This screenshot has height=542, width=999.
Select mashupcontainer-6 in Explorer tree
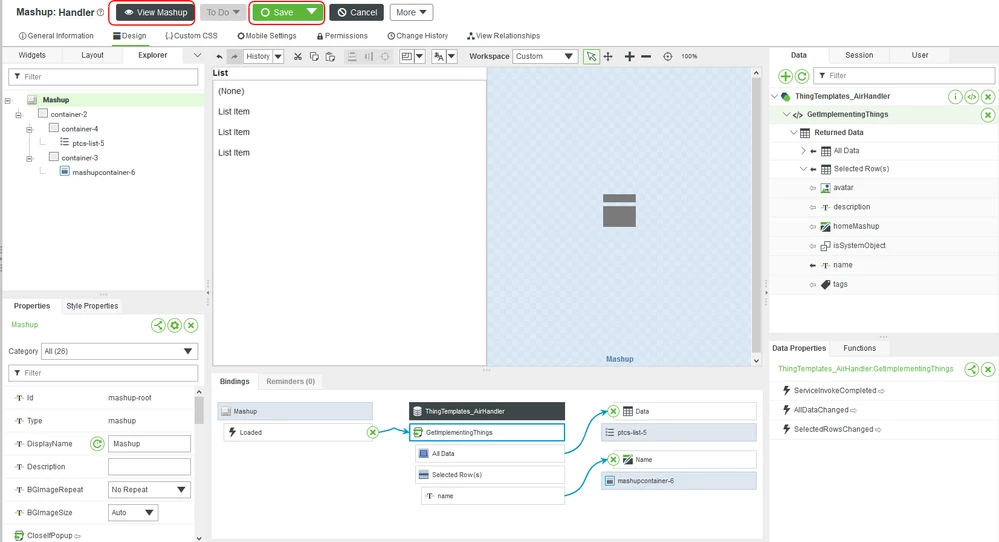(103, 173)
